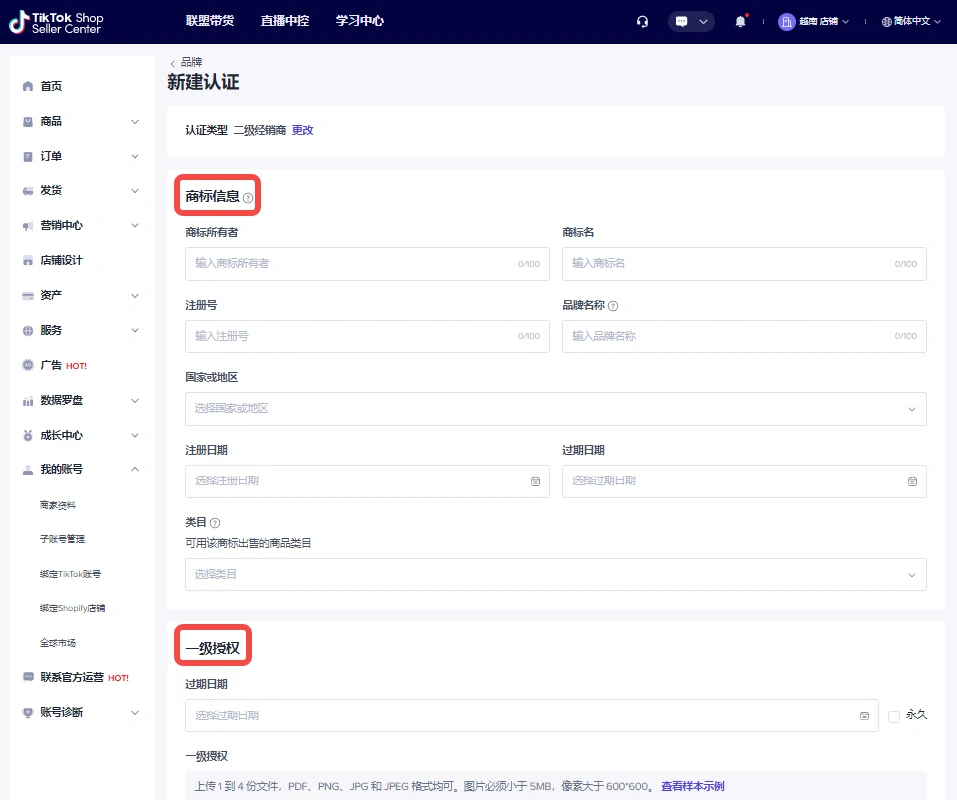Click the chat message icon in header
This screenshot has height=800, width=957.
[x=682, y=21]
